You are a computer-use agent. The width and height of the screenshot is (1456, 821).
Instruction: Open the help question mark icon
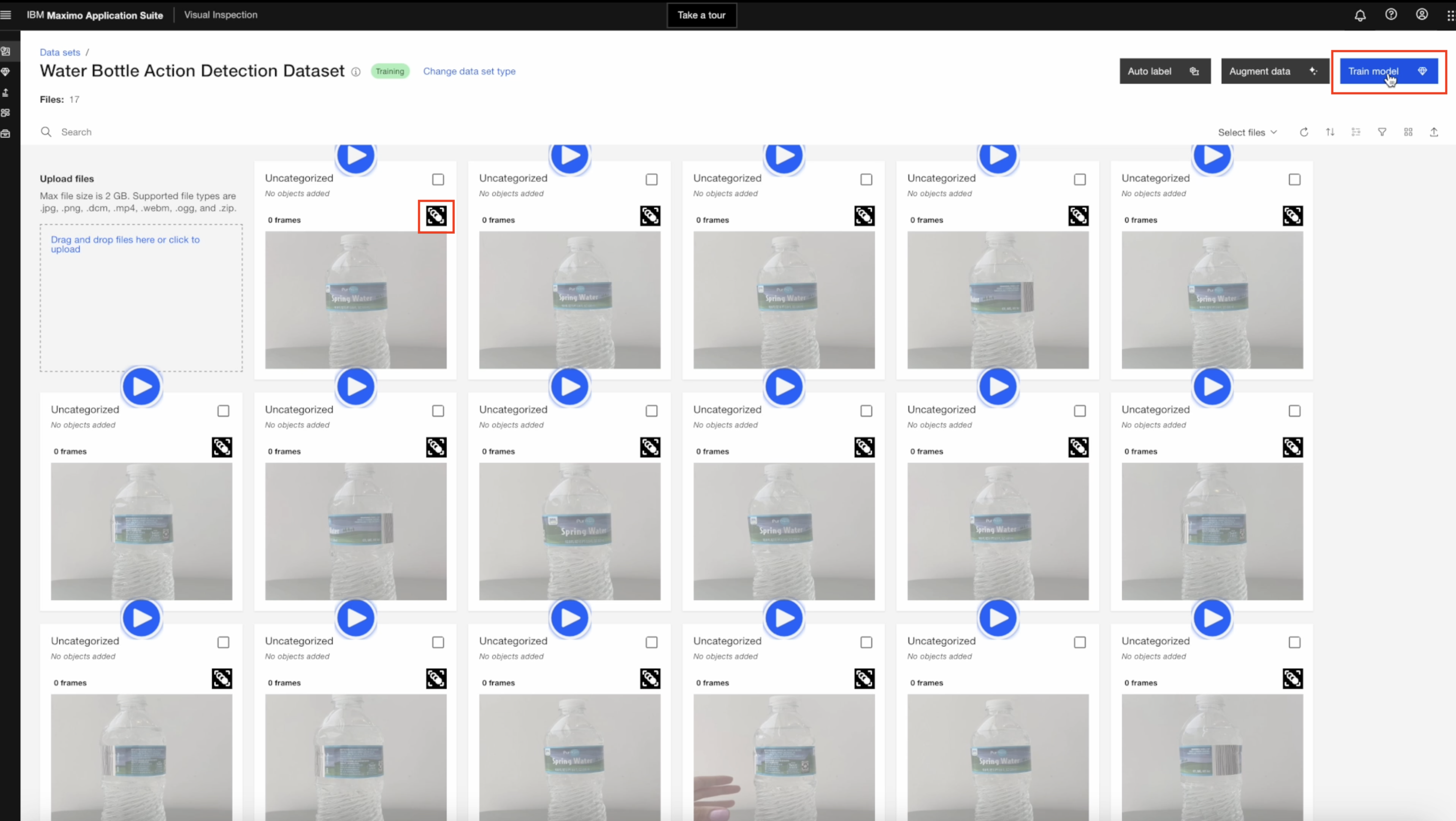1391,15
